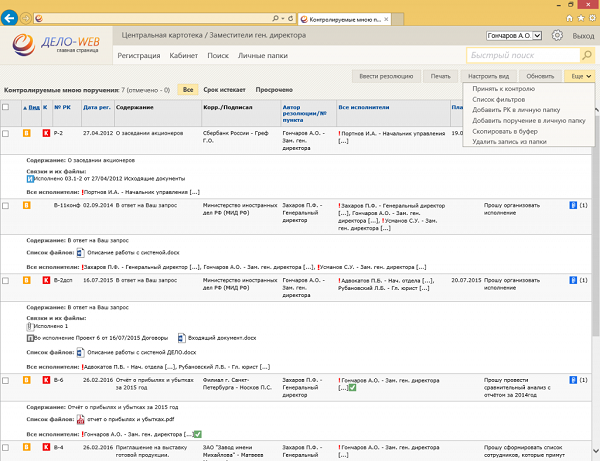Click the 'Настроить вид' button
This screenshot has height=461, width=600.
click(488, 76)
